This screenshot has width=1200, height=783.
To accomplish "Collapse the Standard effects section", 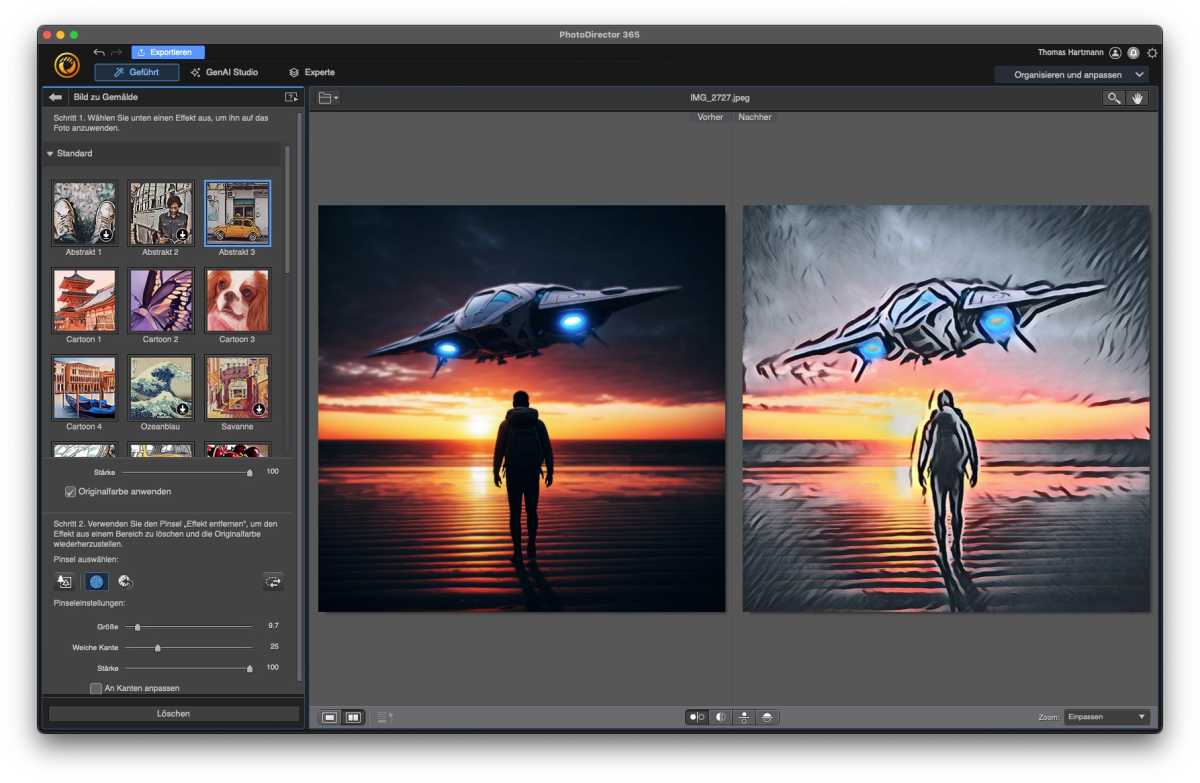I will click(50, 154).
